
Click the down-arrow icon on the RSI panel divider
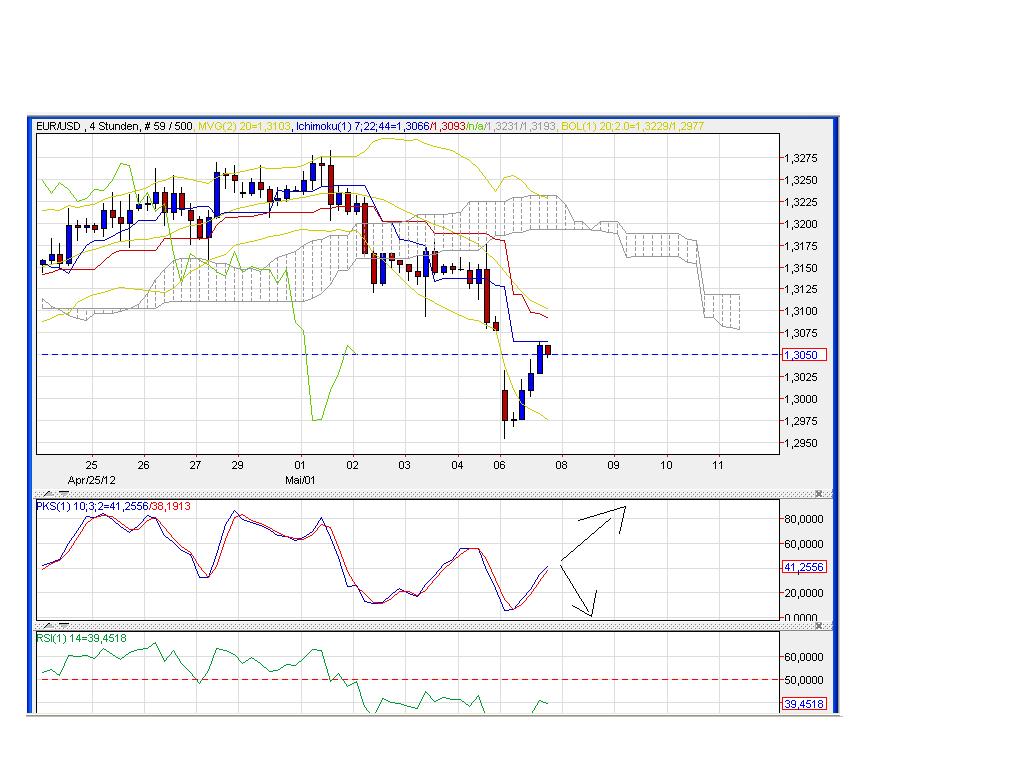click(x=64, y=624)
